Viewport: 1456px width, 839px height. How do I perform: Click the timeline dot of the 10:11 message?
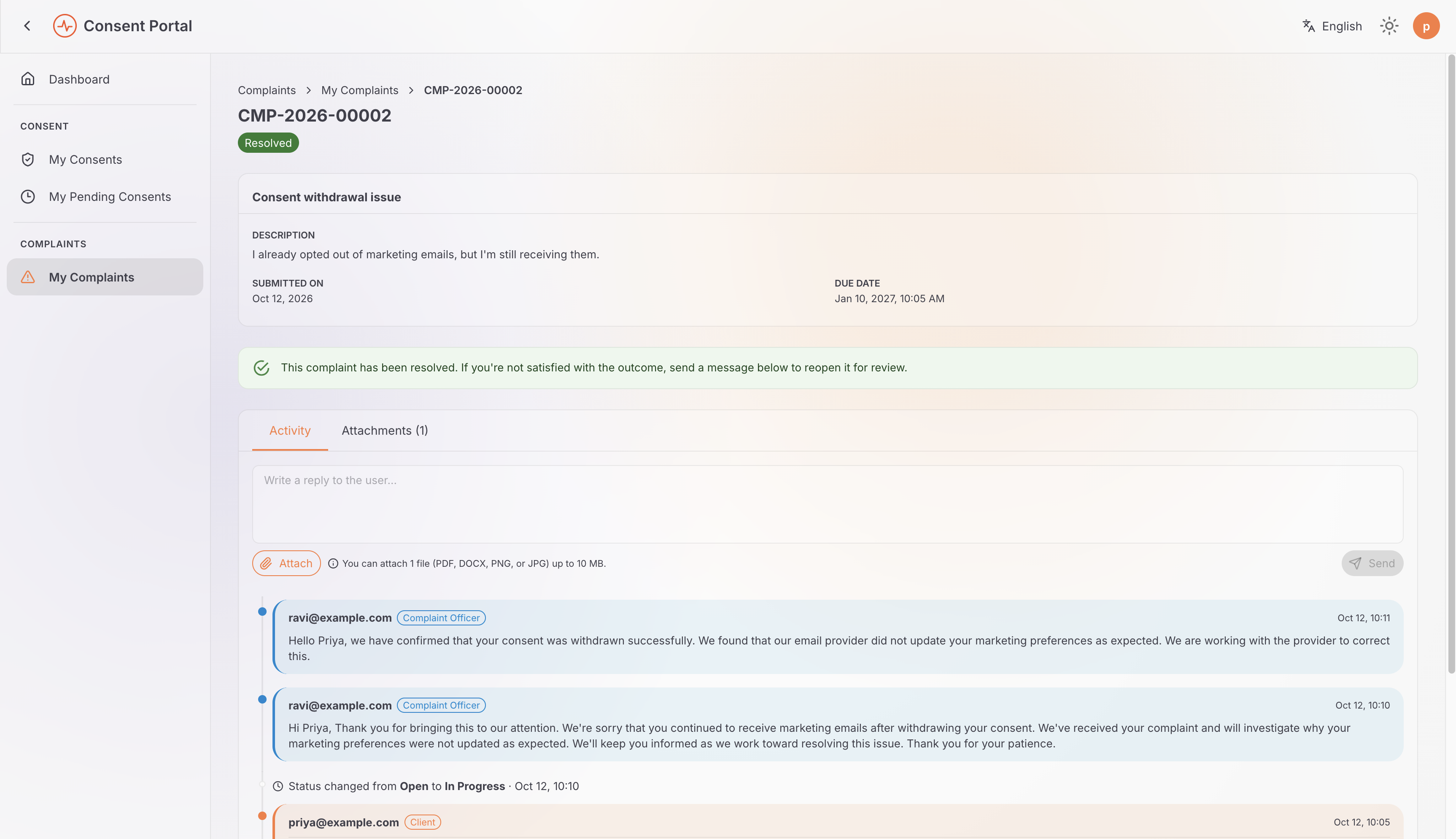pos(262,612)
